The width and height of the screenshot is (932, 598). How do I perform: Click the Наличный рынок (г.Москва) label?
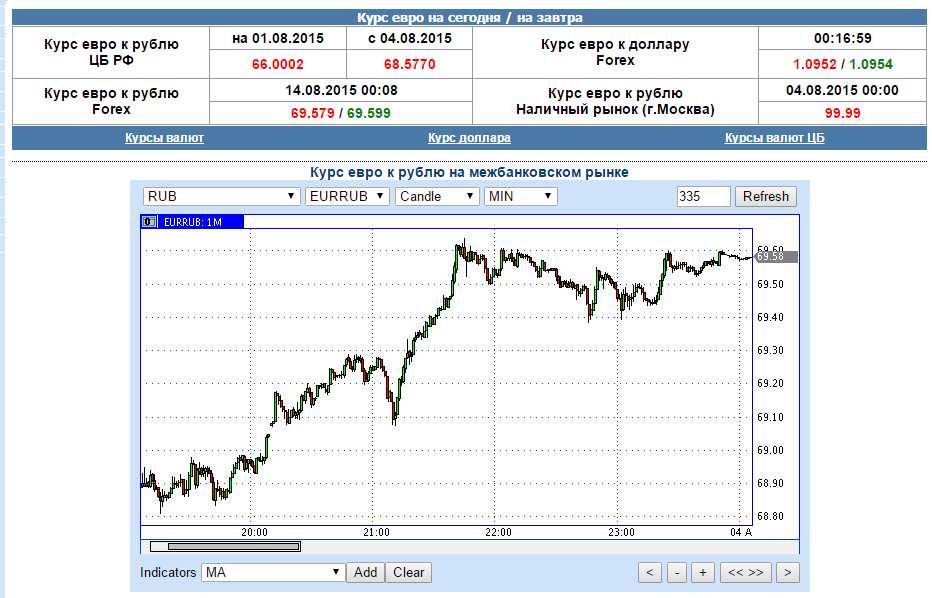(615, 109)
